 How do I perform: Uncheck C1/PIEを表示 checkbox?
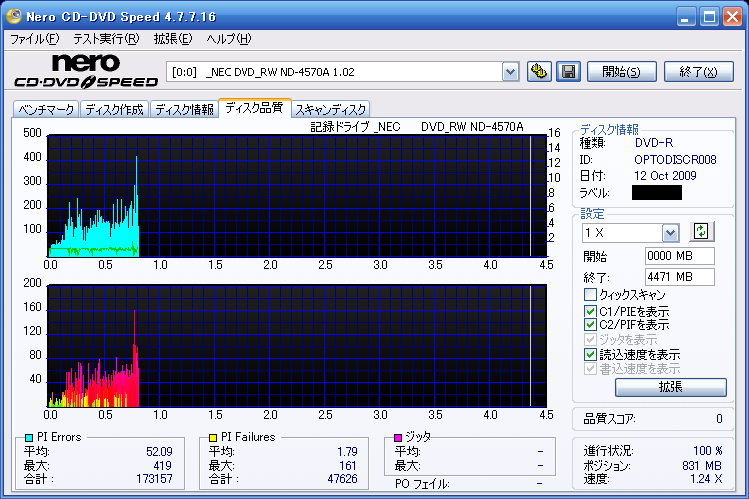pos(590,311)
